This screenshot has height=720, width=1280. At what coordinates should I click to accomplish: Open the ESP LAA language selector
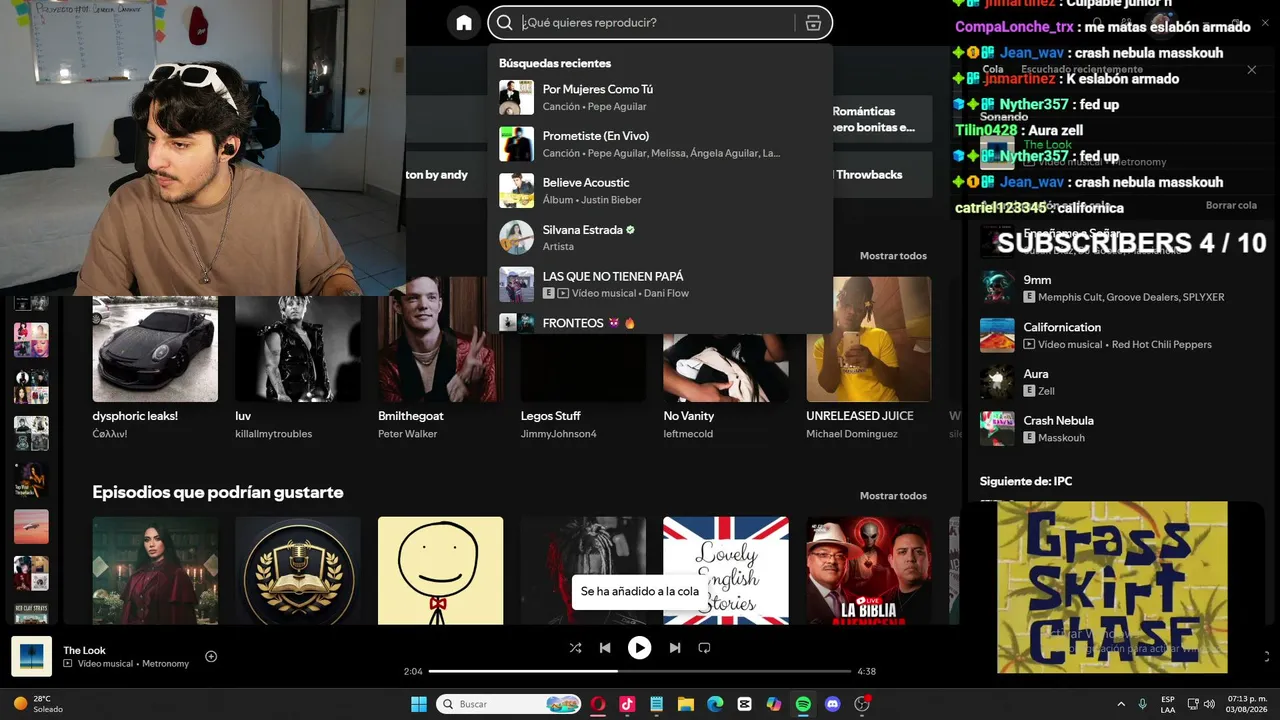(1168, 704)
